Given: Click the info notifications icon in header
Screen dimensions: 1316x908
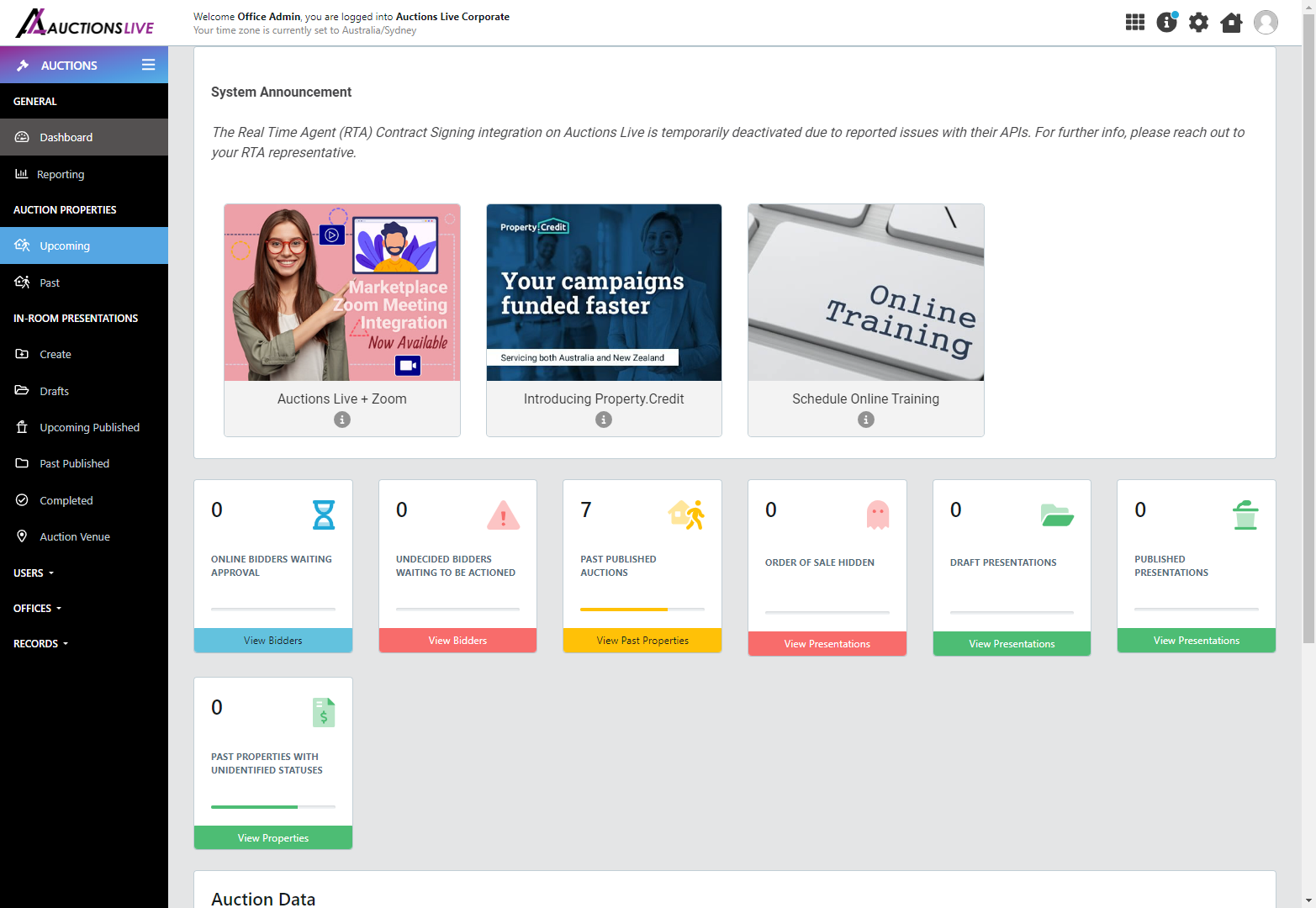Looking at the screenshot, I should 1166,23.
